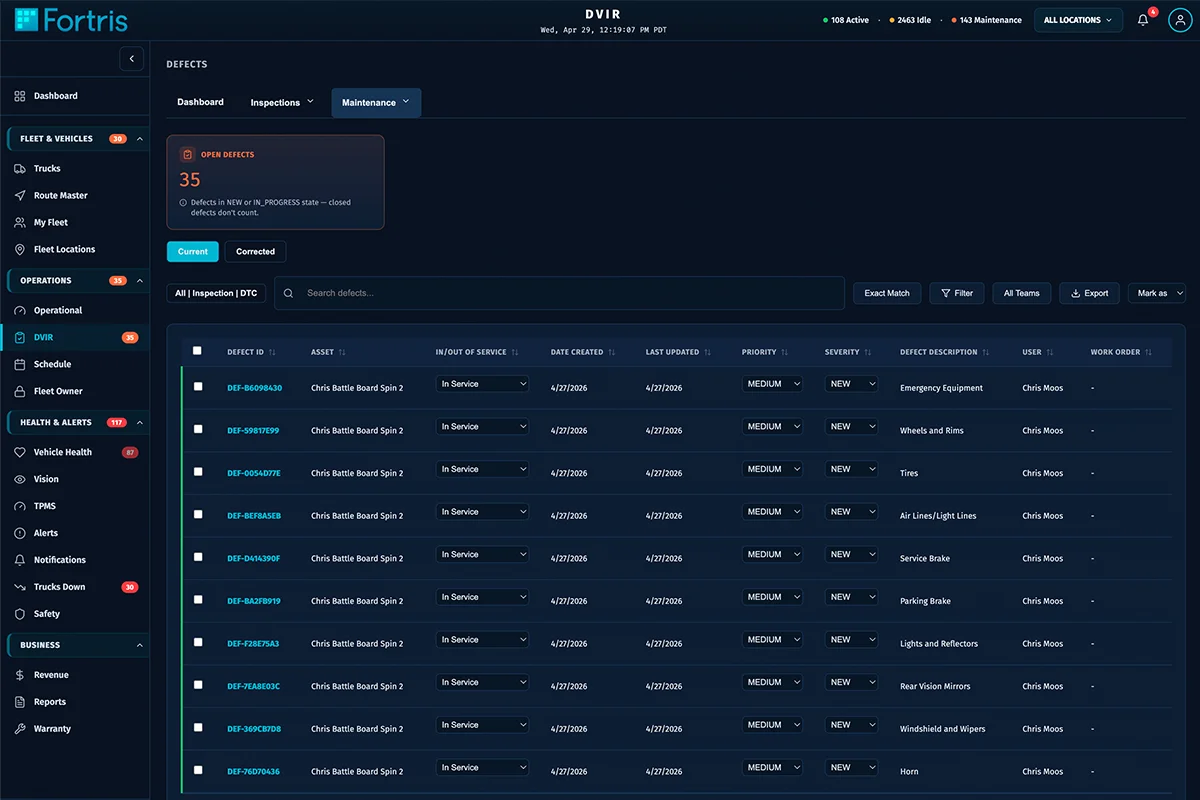The width and height of the screenshot is (1200, 800).
Task: Open the Mark as dropdown
Action: [1157, 293]
